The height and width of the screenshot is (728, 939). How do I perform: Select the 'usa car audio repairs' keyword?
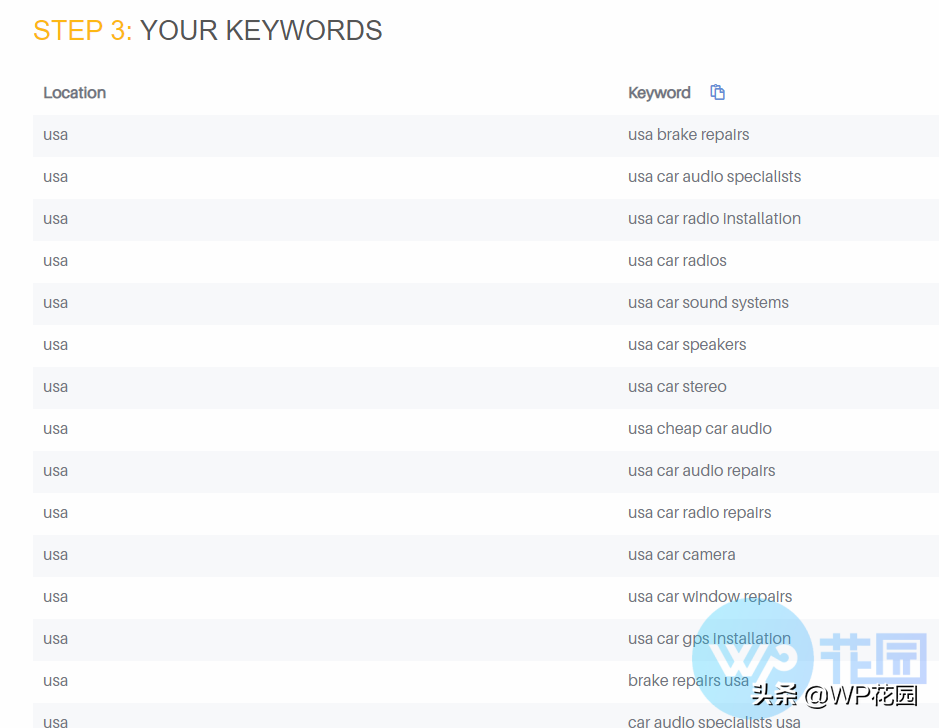point(702,471)
